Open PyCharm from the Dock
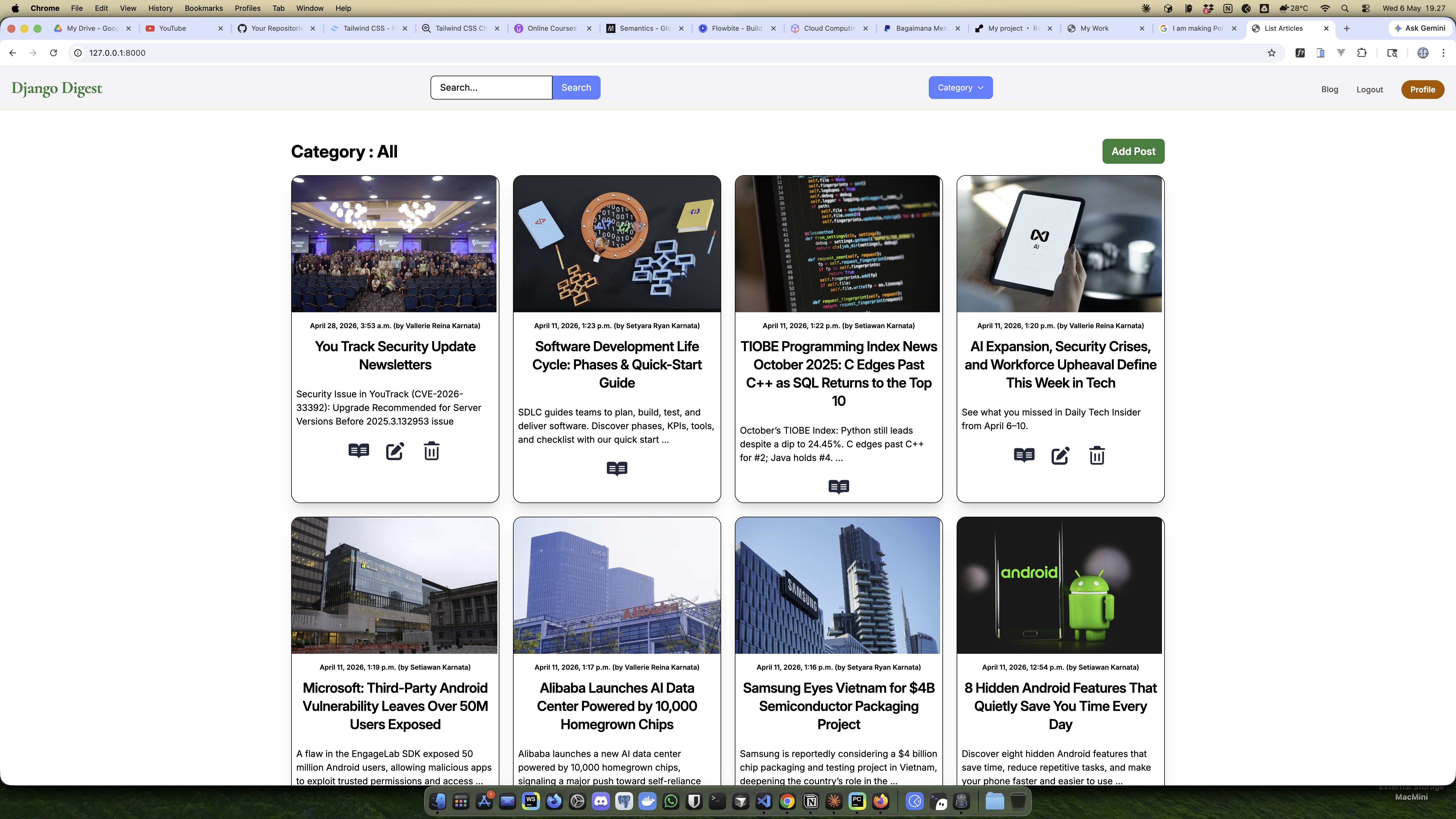Viewport: 1456px width, 819px height. point(857,801)
